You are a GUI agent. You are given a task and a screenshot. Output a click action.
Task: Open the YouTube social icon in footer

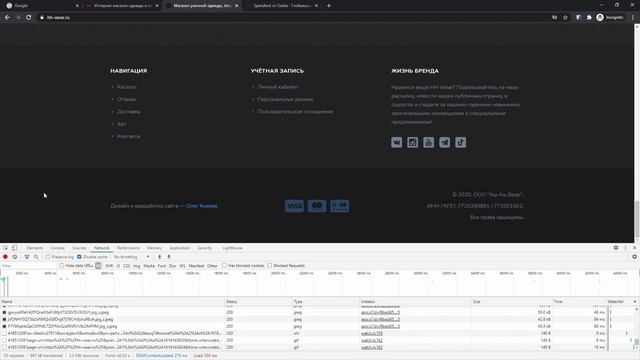coord(429,142)
